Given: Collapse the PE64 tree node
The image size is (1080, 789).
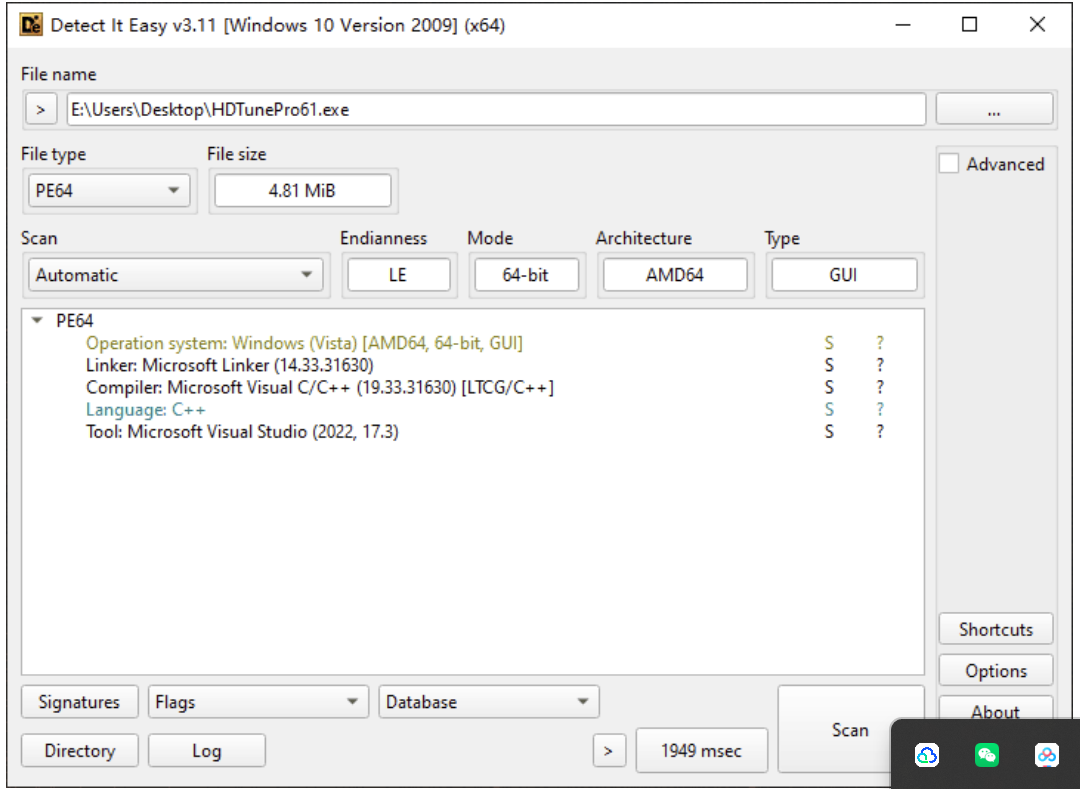Looking at the screenshot, I should coord(37,321).
